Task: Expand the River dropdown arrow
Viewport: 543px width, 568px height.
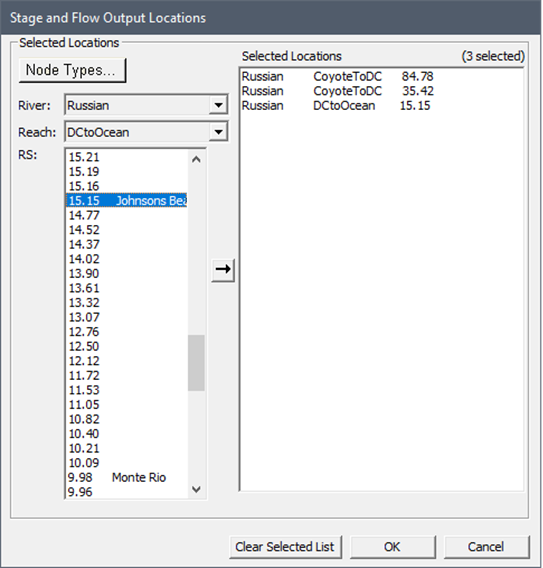Action: pos(218,105)
